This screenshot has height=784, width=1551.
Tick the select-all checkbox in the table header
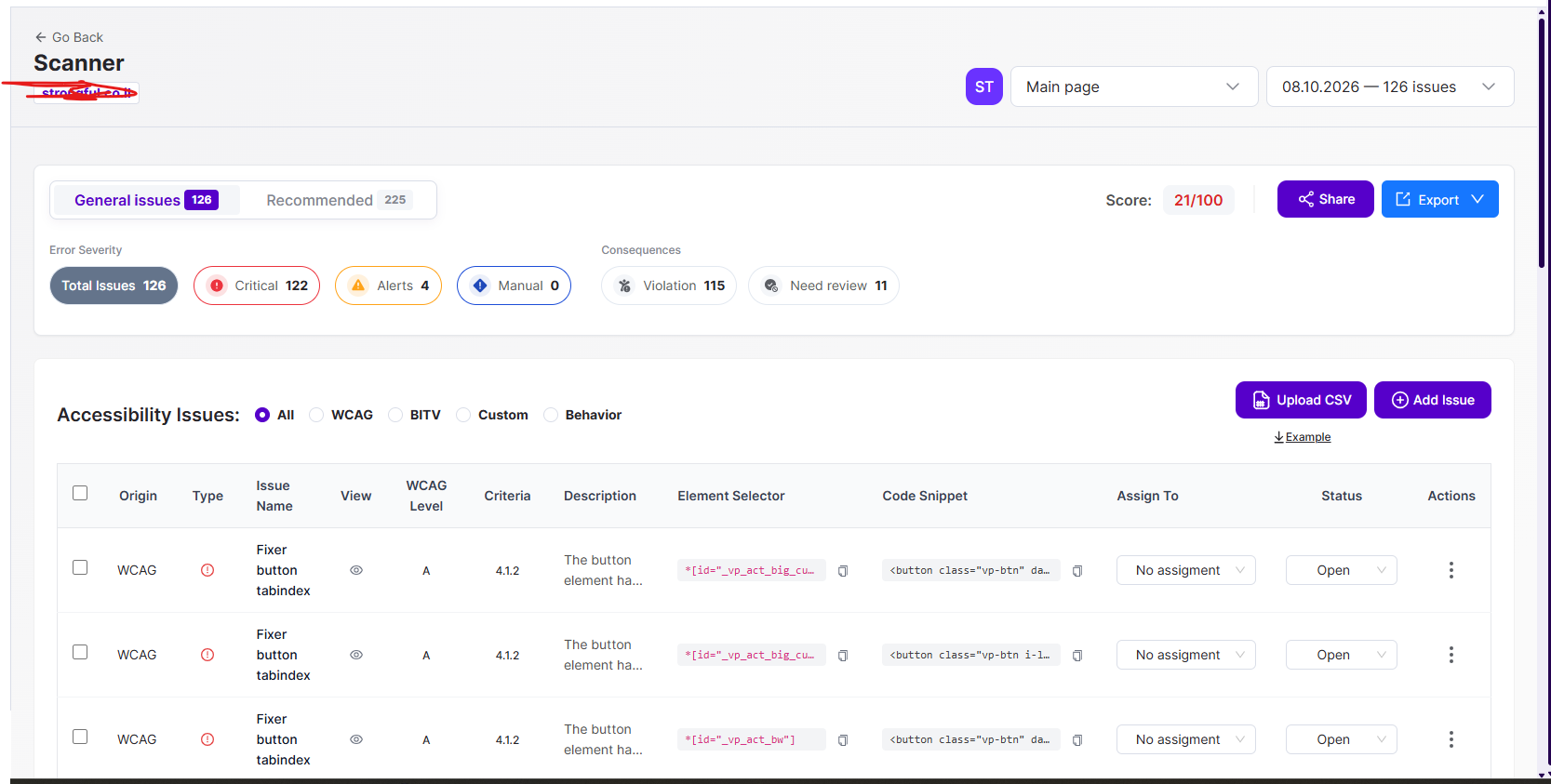click(80, 493)
